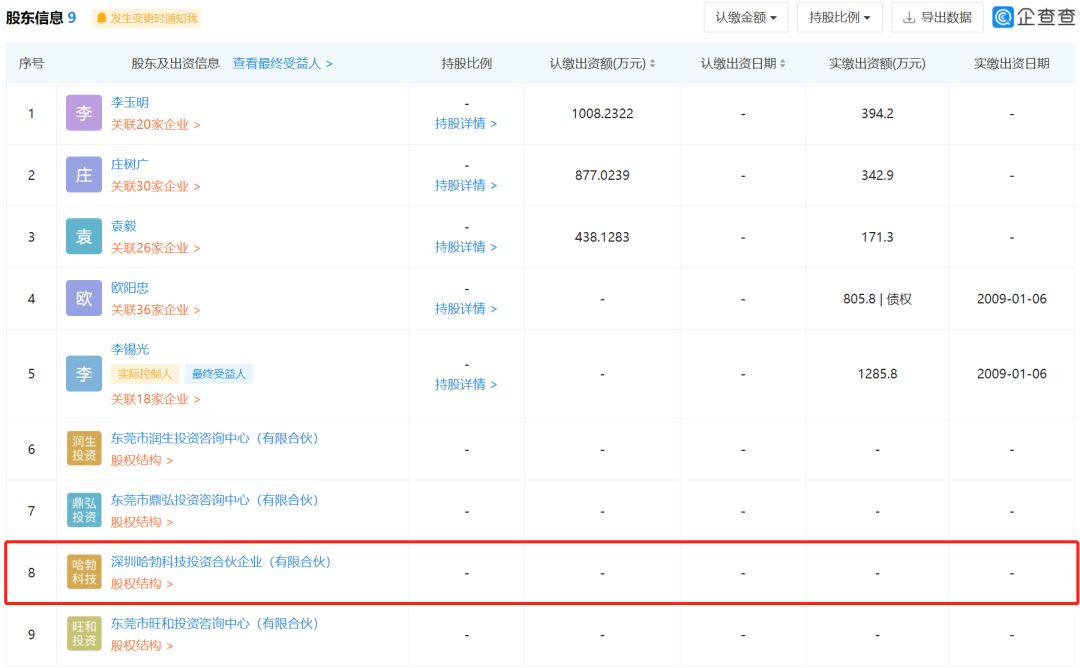Screen dimensions: 1080x668
Task: Click 发生变更时通知我 notification button
Action: click(146, 18)
